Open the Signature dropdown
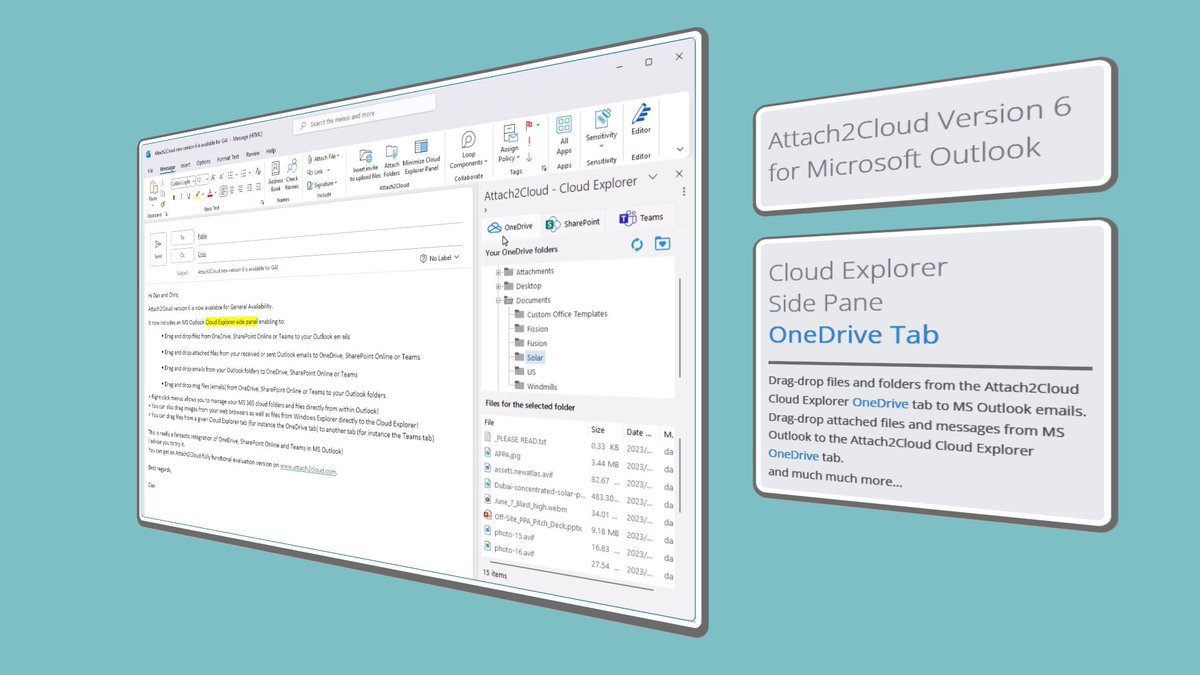The height and width of the screenshot is (675, 1200). point(322,185)
